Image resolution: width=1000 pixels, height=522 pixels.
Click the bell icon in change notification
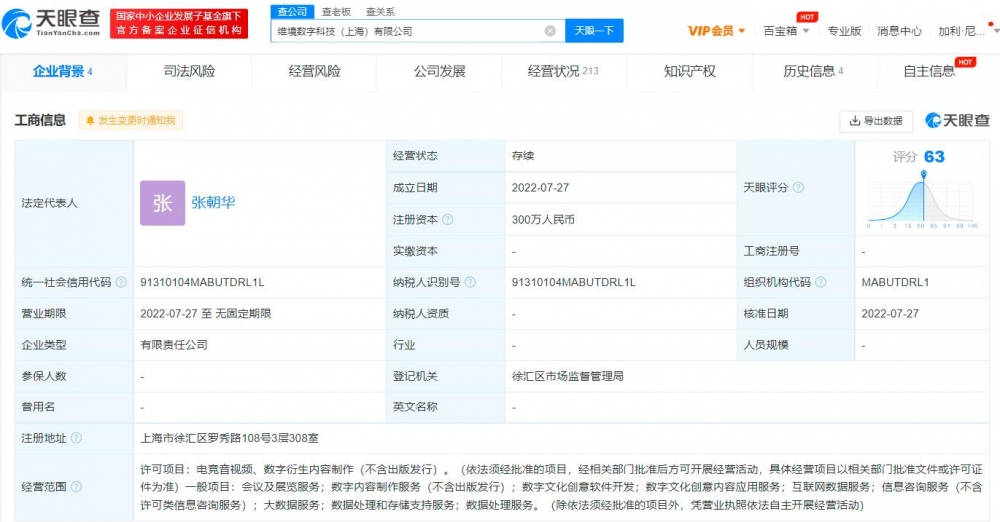click(x=90, y=121)
